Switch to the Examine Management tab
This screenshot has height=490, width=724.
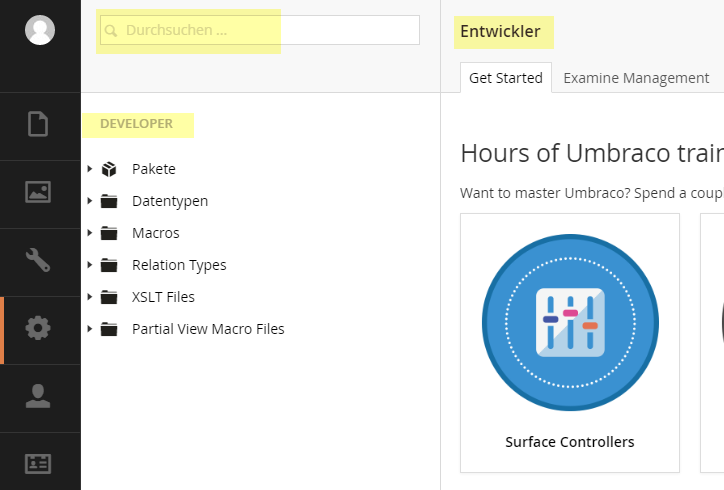tap(636, 78)
